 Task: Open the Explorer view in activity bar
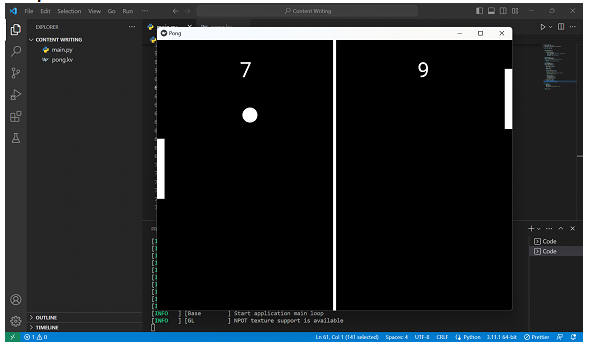pos(16,30)
